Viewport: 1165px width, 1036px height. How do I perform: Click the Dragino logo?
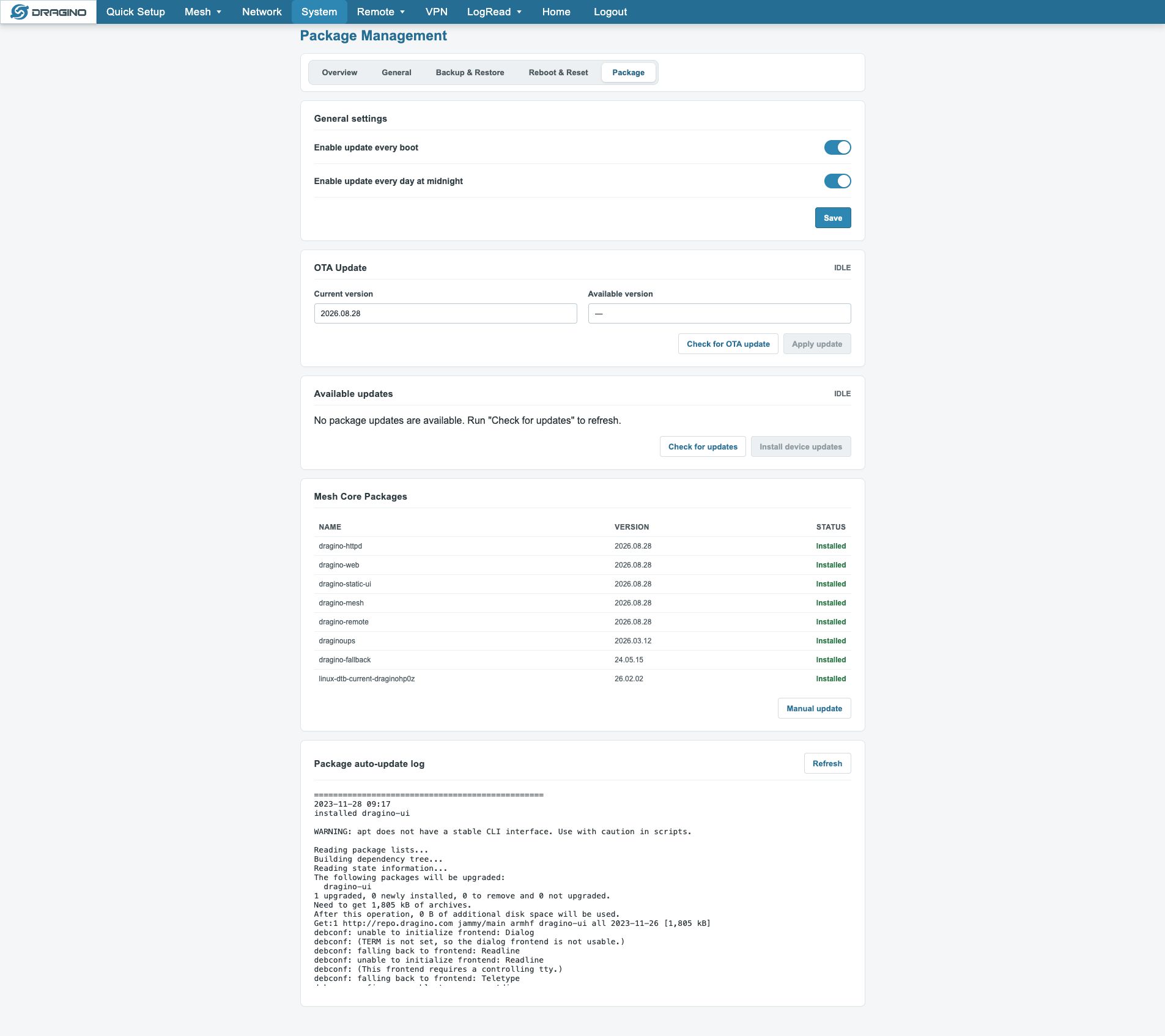(x=48, y=12)
